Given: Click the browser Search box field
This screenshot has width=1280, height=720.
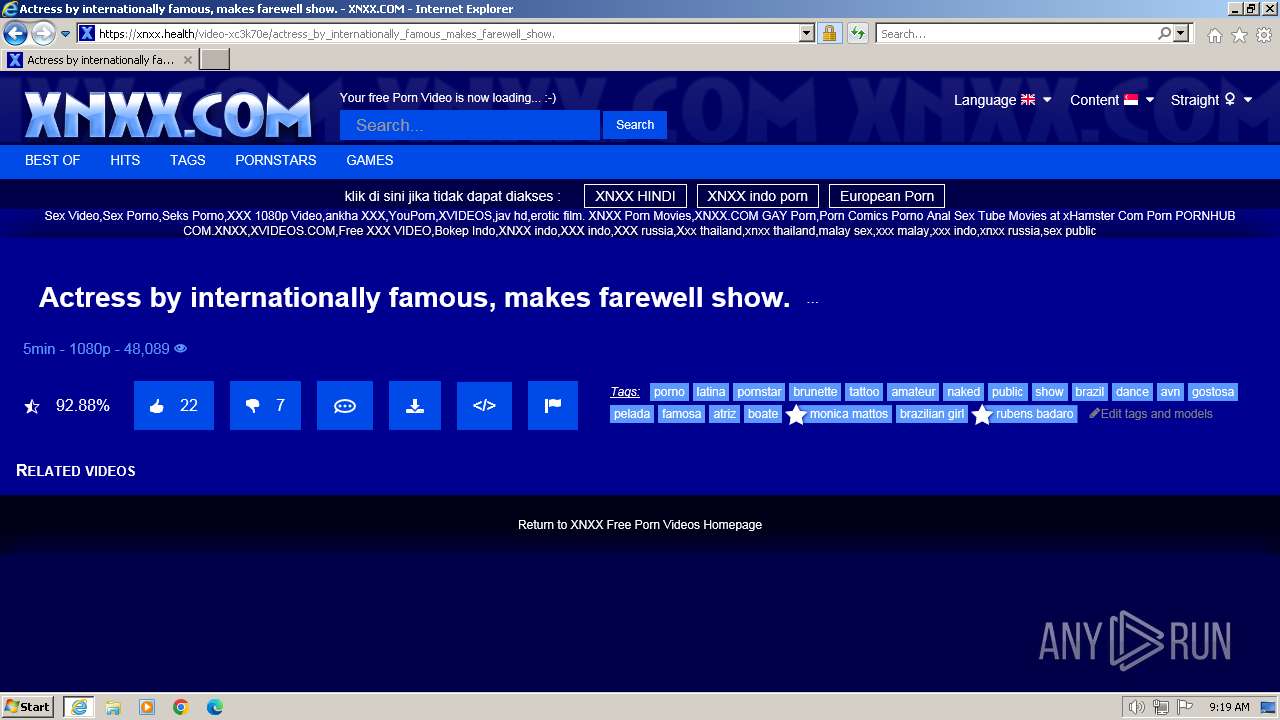Looking at the screenshot, I should click(x=1016, y=33).
